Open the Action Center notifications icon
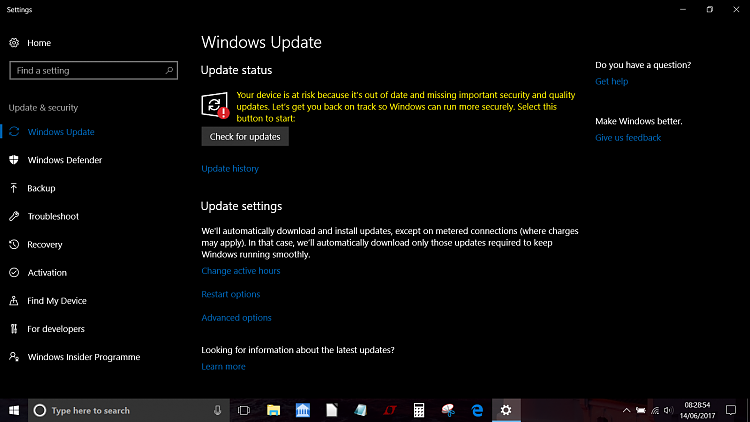 click(731, 411)
